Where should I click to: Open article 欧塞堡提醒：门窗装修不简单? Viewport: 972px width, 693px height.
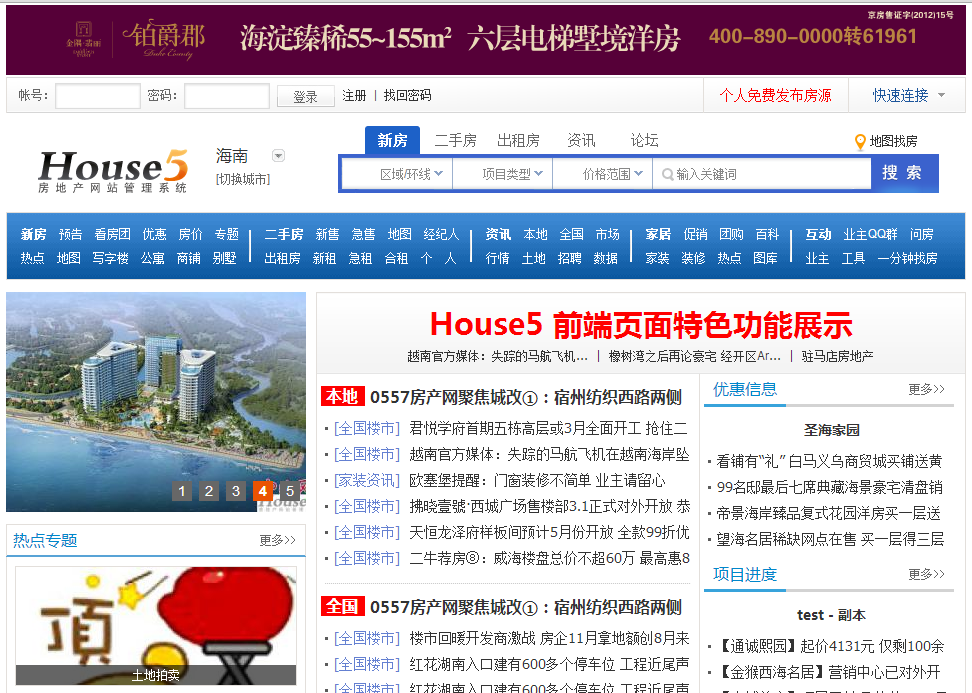537,480
